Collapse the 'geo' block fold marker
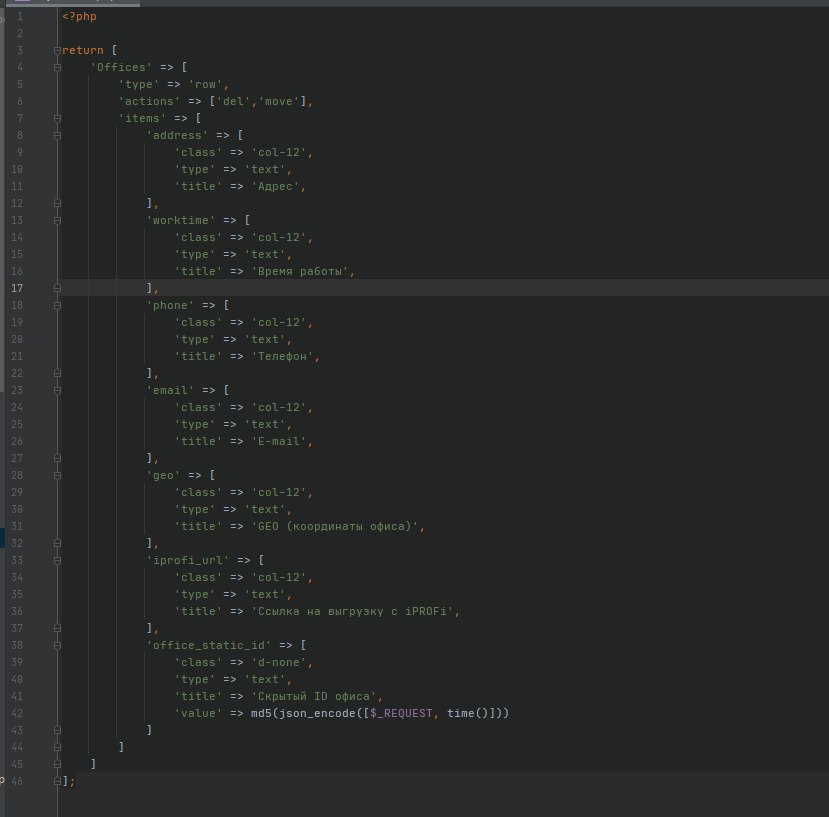This screenshot has height=817, width=829. pos(57,475)
